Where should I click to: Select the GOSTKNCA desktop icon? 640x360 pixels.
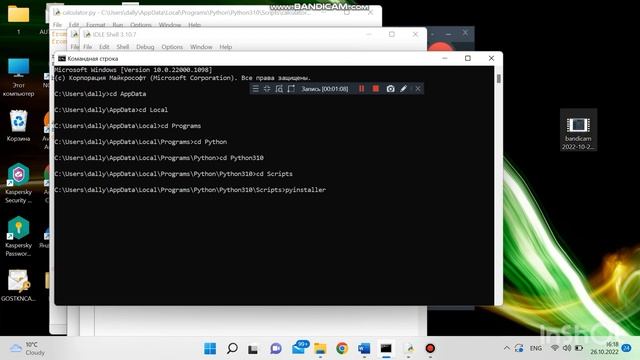18,285
